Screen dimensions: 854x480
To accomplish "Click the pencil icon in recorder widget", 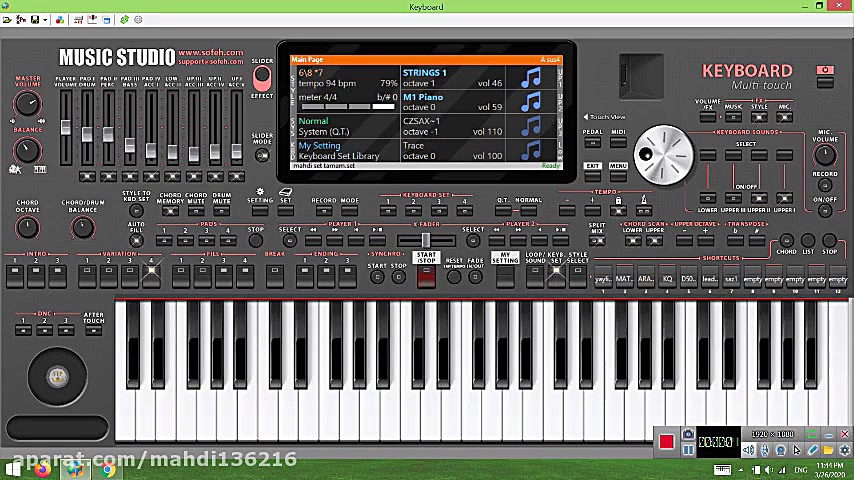I will click(x=812, y=450).
